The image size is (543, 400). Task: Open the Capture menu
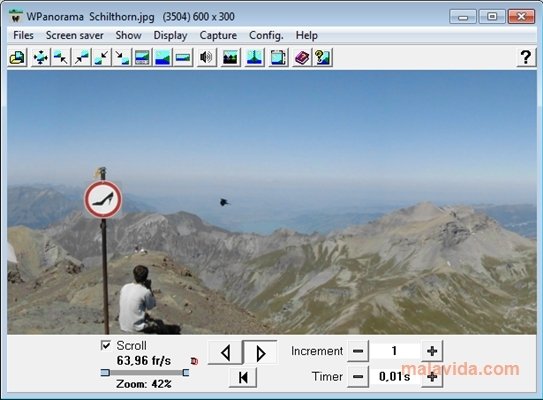pyautogui.click(x=218, y=35)
